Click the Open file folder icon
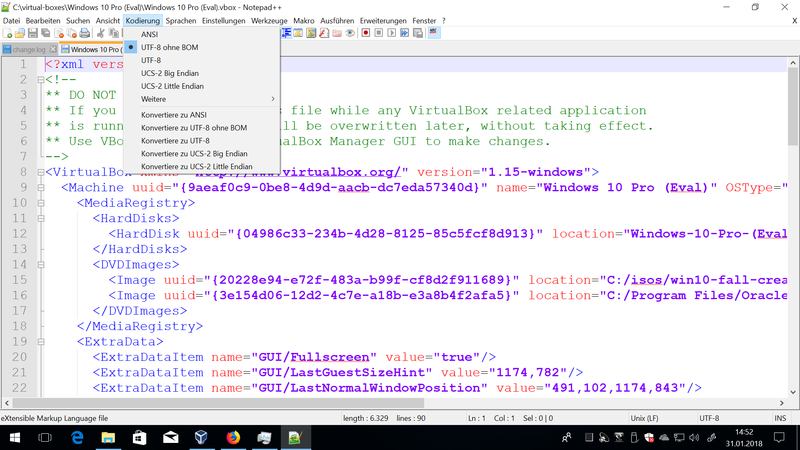Image resolution: width=800 pixels, height=450 pixels. point(20,33)
